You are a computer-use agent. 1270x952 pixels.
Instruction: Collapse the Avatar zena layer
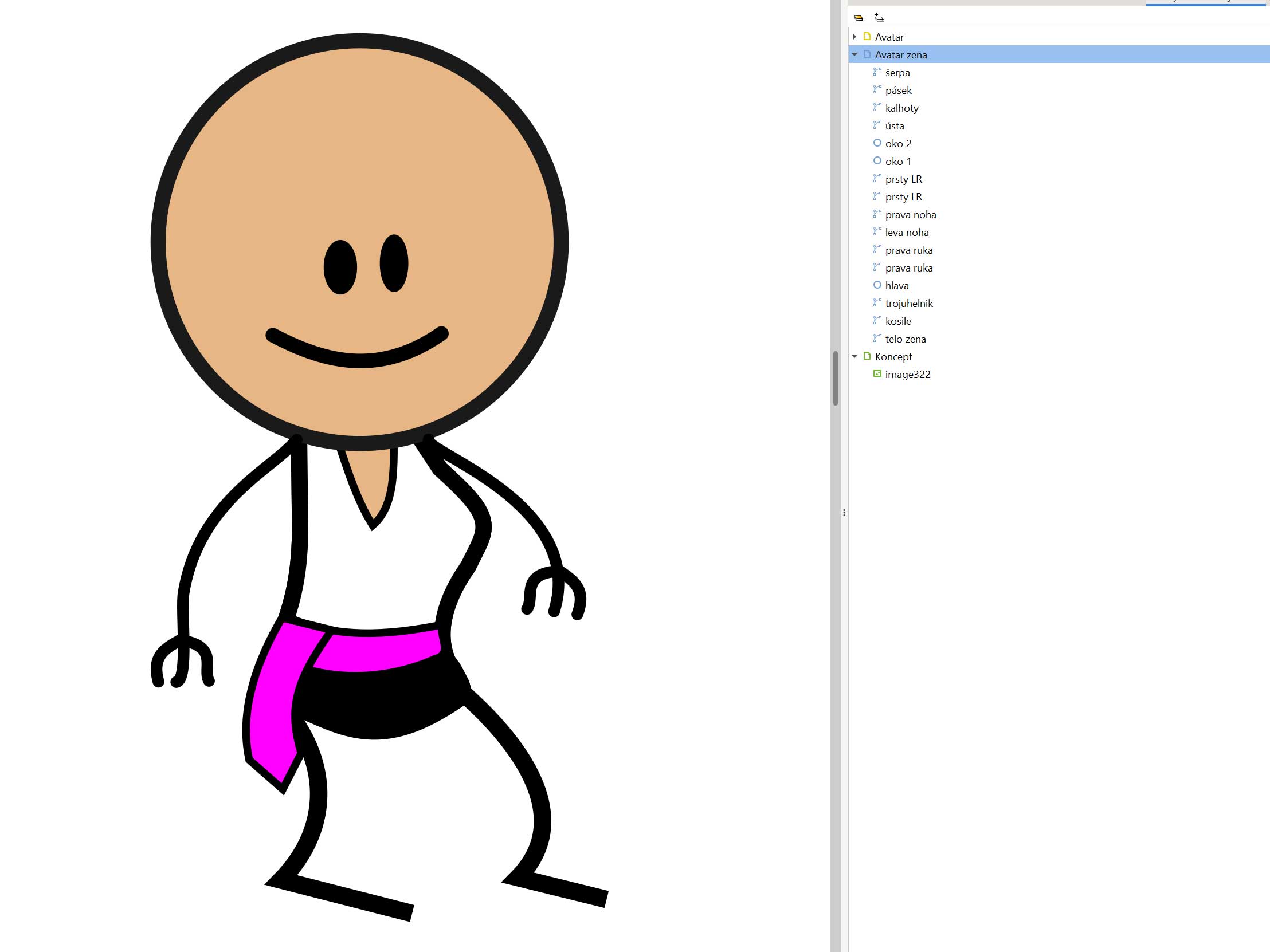pyautogui.click(x=854, y=54)
